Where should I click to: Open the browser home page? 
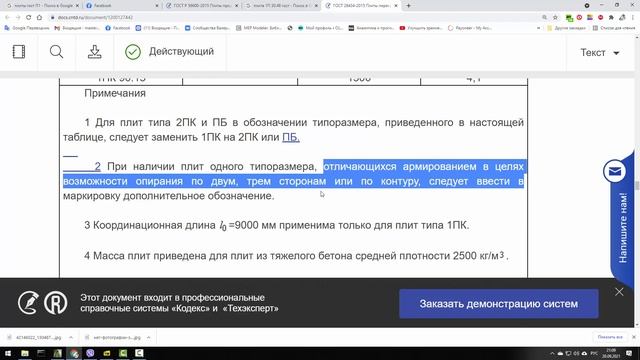[39, 18]
